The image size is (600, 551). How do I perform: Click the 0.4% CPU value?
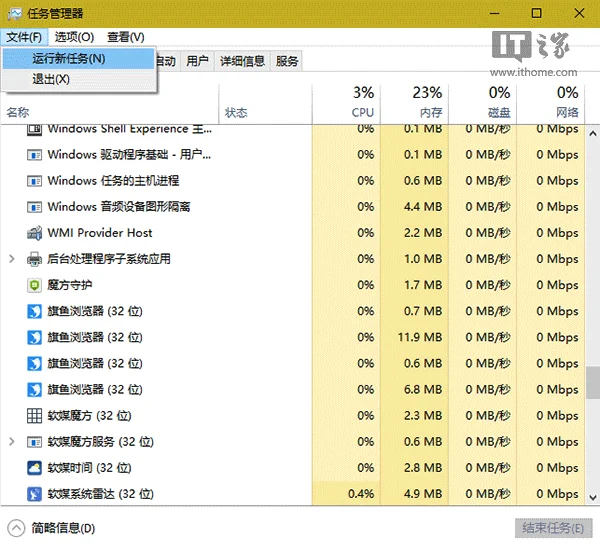pos(361,494)
